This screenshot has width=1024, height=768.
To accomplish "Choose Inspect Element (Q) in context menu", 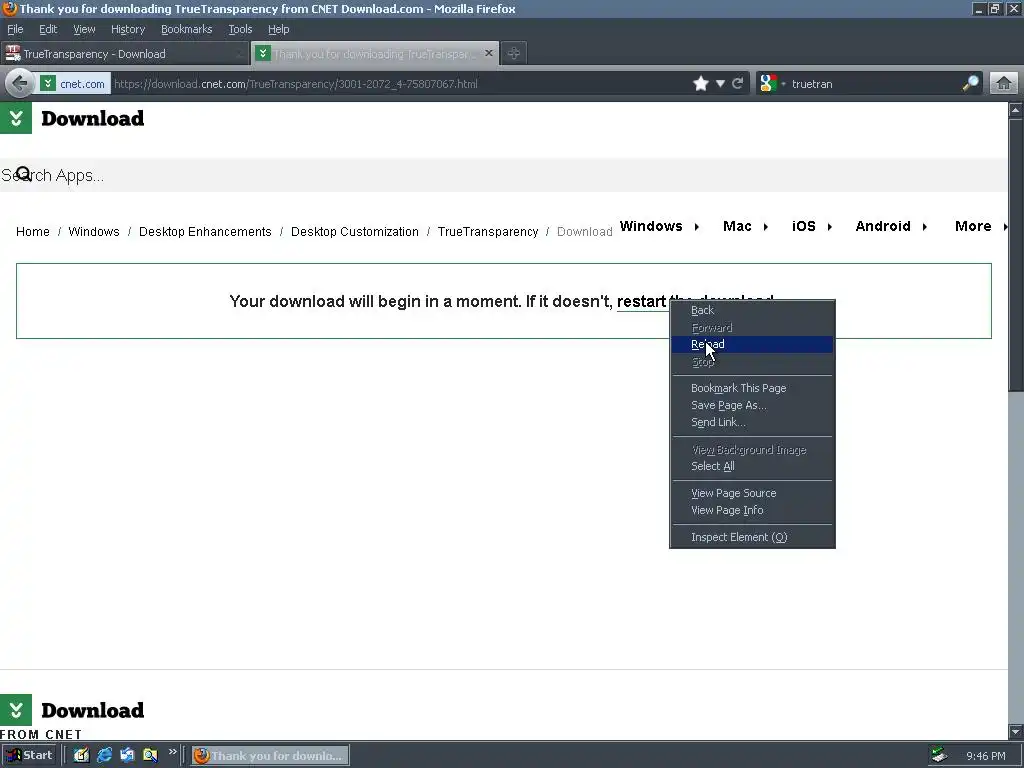I will click(x=752, y=537).
